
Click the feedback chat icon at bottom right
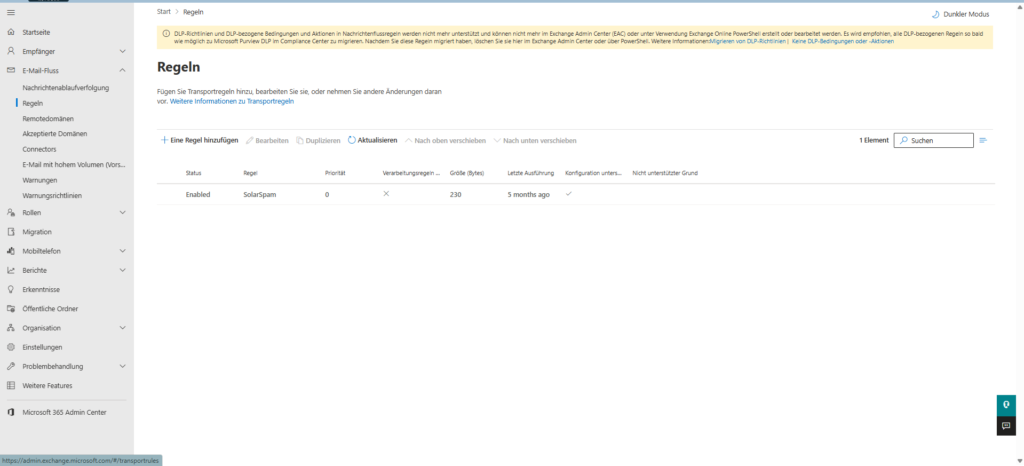click(1006, 426)
